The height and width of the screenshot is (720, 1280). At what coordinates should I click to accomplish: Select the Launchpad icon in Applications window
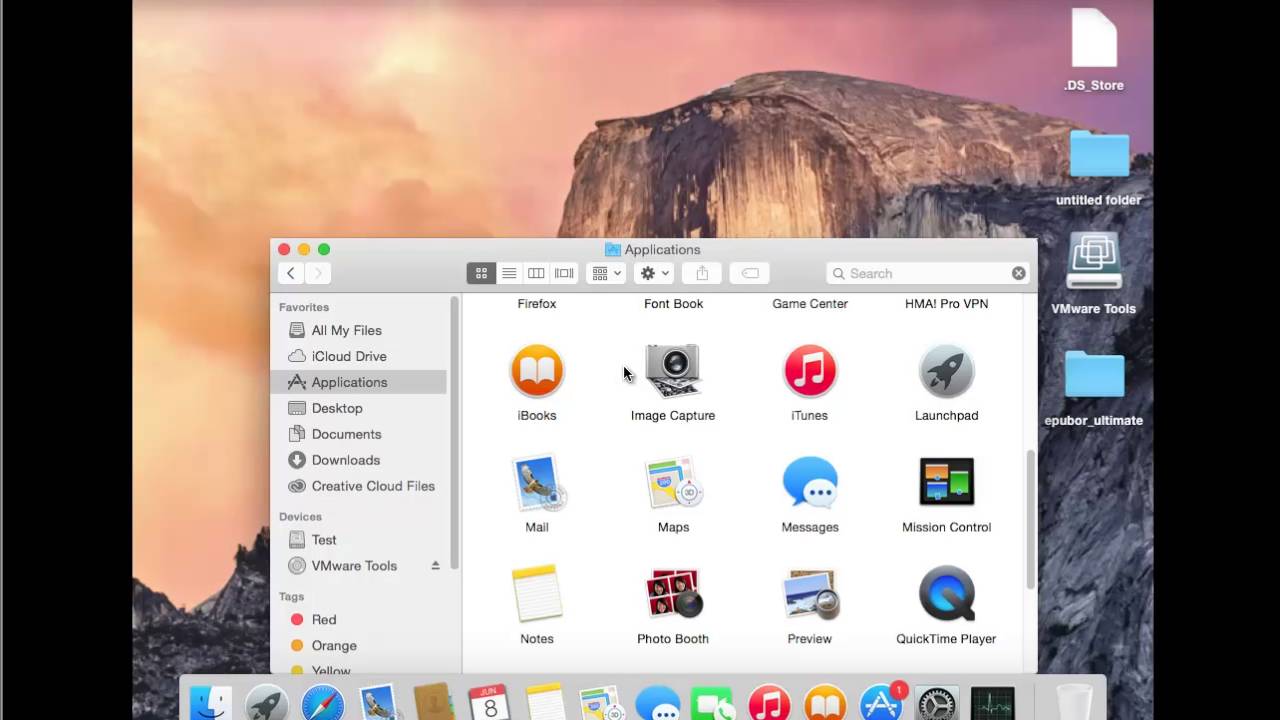click(946, 371)
